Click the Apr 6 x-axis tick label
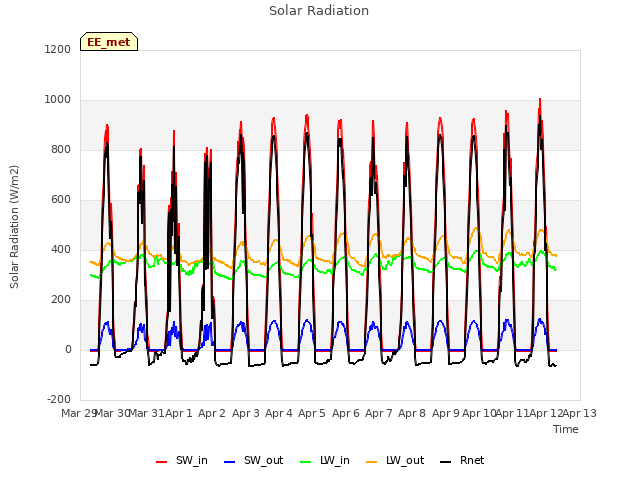The image size is (640, 480). 346,413
